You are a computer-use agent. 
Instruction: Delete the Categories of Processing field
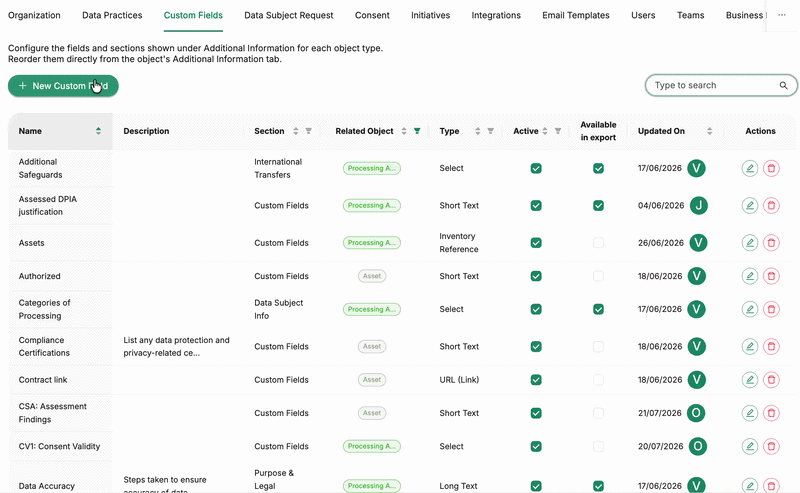[771, 309]
